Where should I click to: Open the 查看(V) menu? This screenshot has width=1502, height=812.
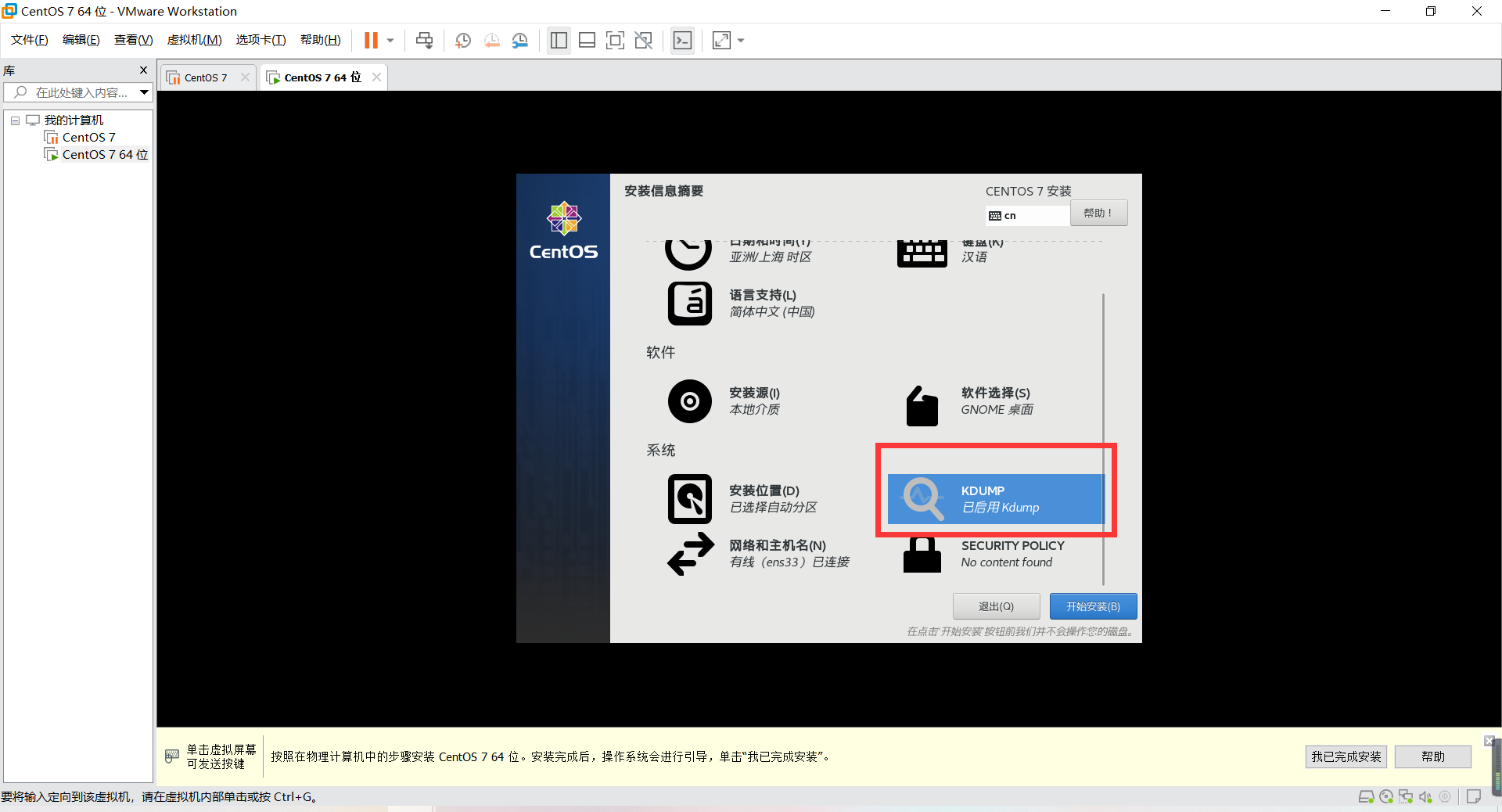[x=134, y=40]
